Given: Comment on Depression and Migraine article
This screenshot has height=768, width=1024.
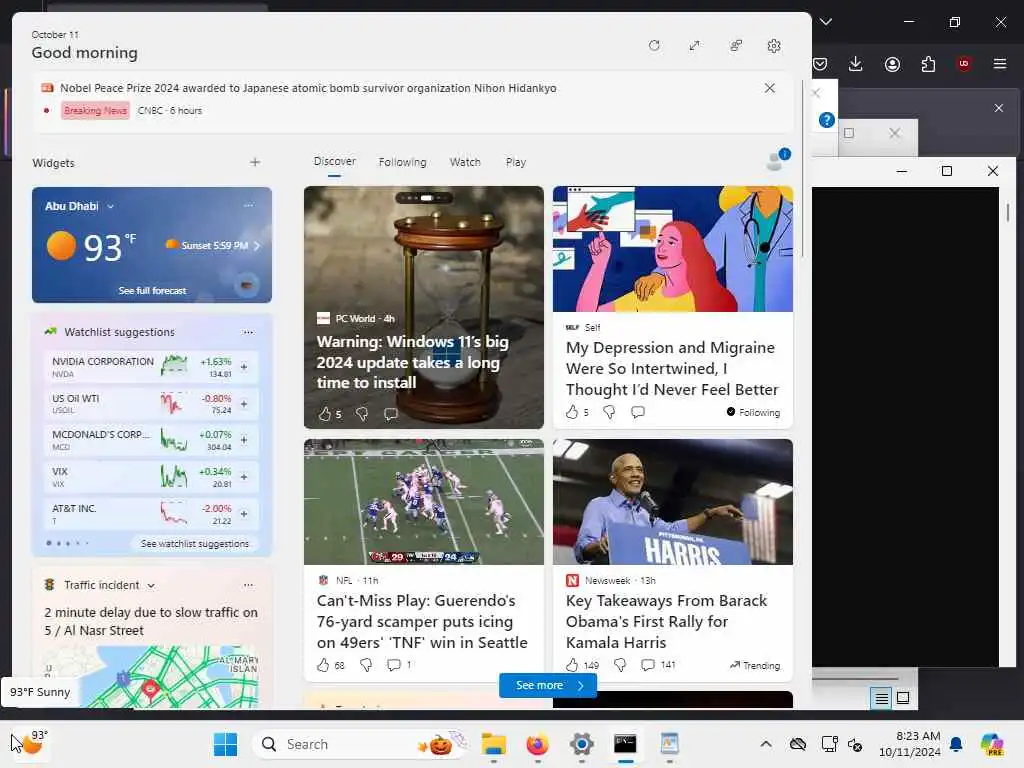Looking at the screenshot, I should 638,412.
